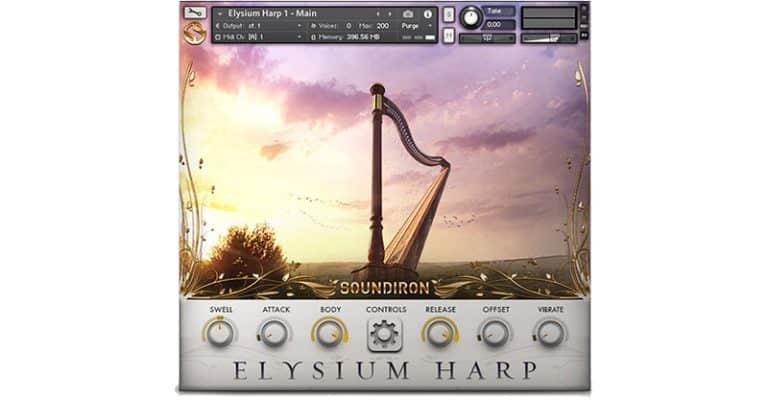Viewport: 768px width, 400px height.
Task: Open snapshot view with camera icon
Action: (x=408, y=14)
